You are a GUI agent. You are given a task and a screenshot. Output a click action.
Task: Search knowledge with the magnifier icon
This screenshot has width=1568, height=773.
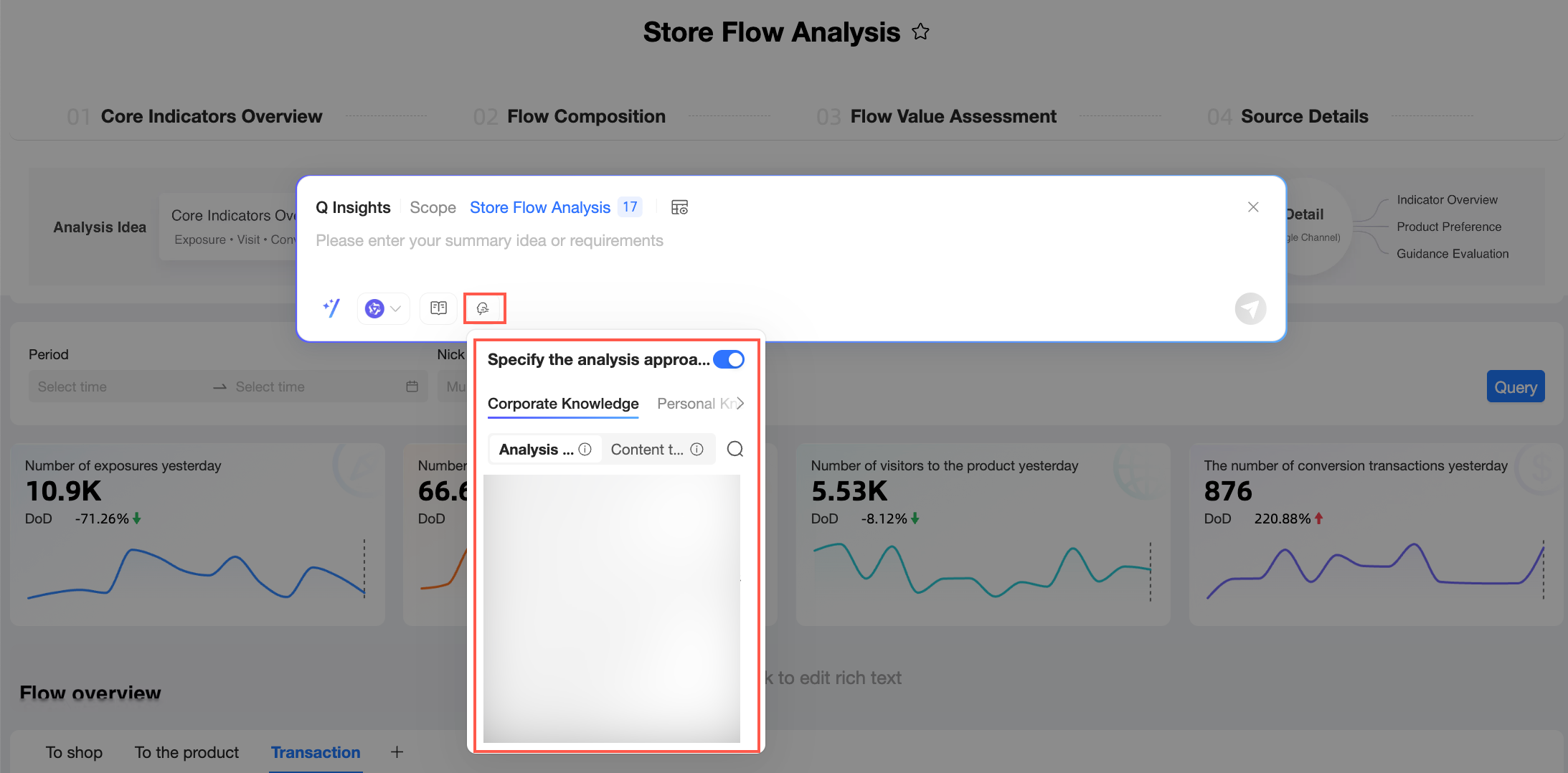(x=735, y=449)
